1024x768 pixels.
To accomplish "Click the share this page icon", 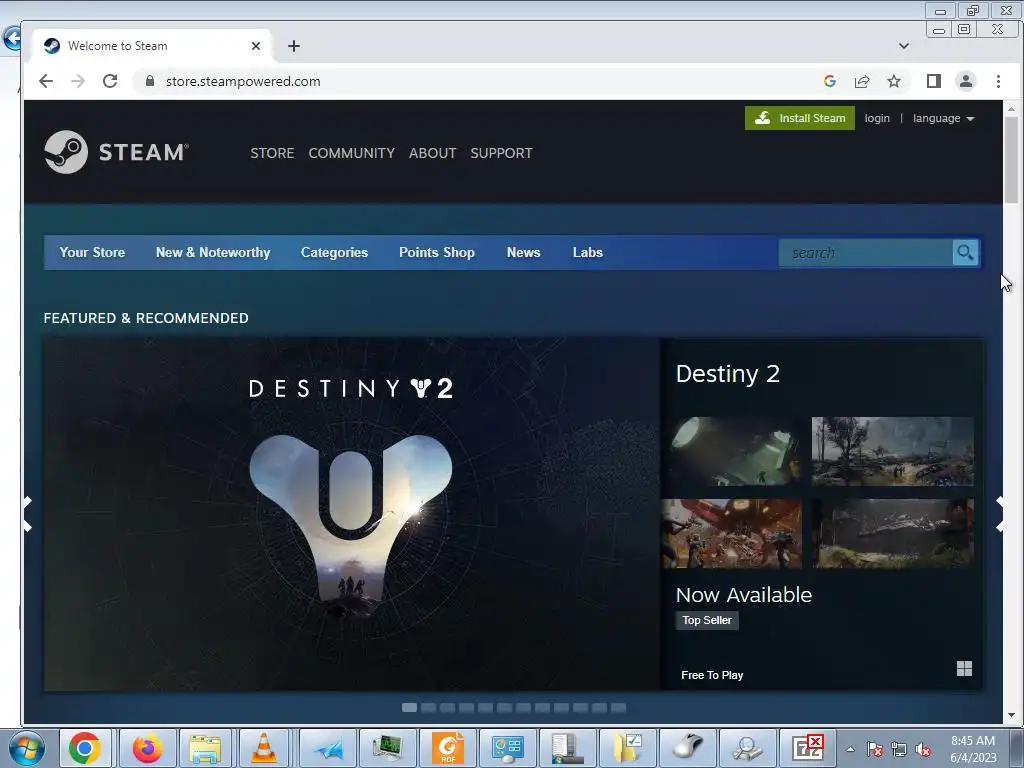I will [x=862, y=81].
